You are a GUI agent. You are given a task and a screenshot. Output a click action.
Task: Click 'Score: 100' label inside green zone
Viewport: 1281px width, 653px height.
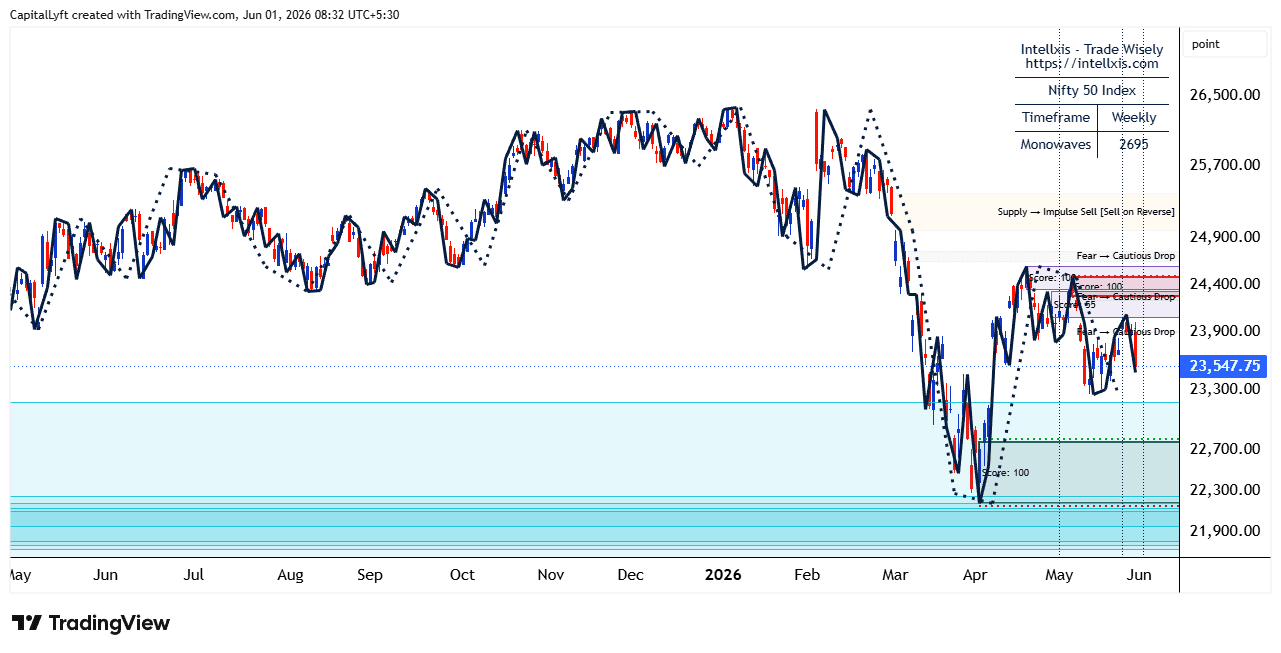1005,473
